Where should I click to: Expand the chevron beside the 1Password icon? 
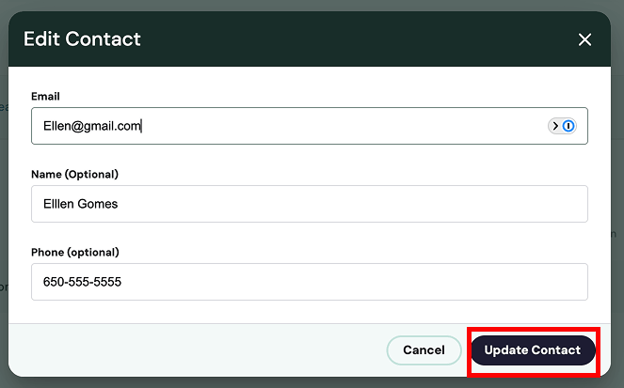click(555, 126)
